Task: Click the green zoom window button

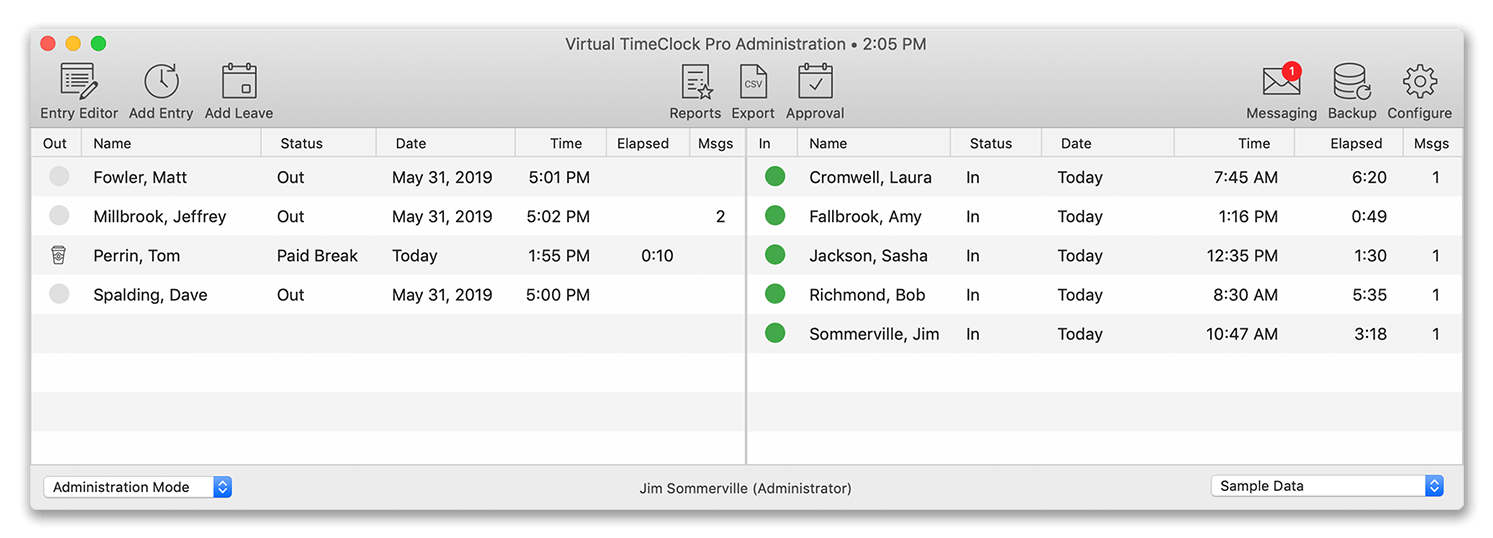Action: (98, 43)
